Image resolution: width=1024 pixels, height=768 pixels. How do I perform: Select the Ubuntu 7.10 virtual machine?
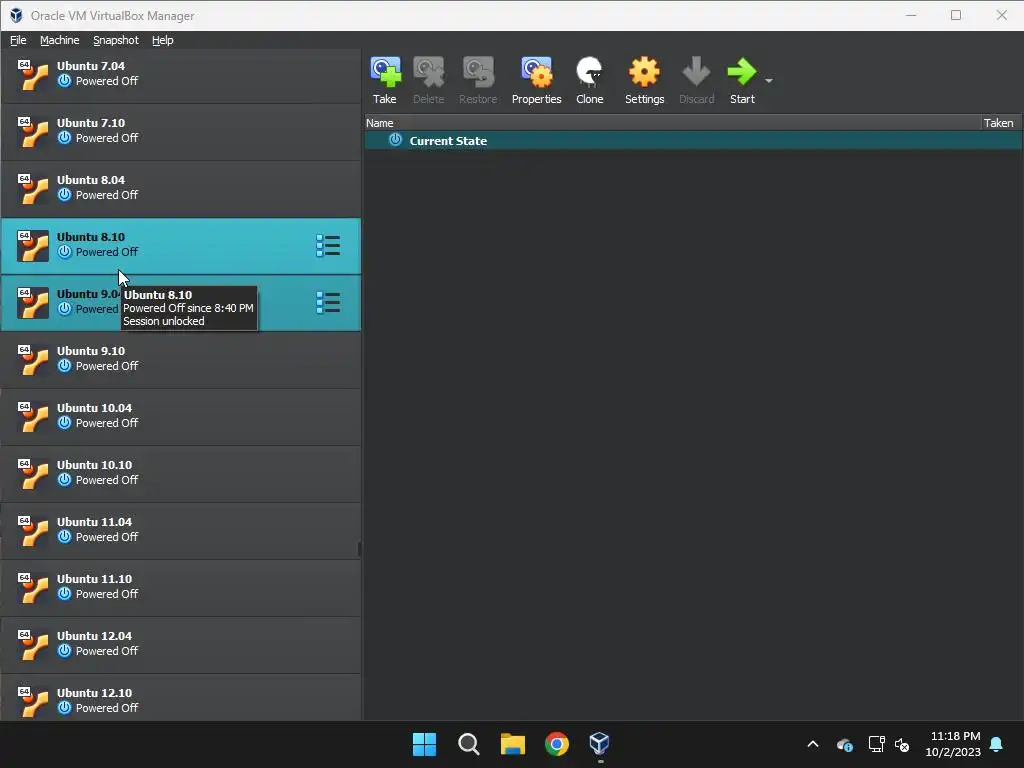tap(181, 132)
